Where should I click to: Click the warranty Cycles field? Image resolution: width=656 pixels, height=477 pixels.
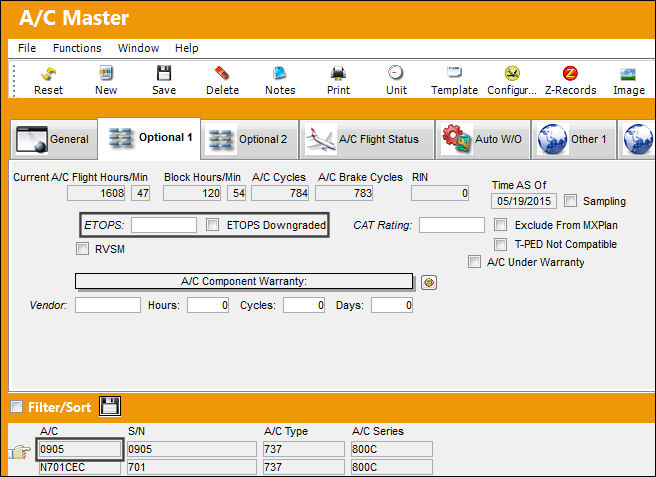coord(304,305)
